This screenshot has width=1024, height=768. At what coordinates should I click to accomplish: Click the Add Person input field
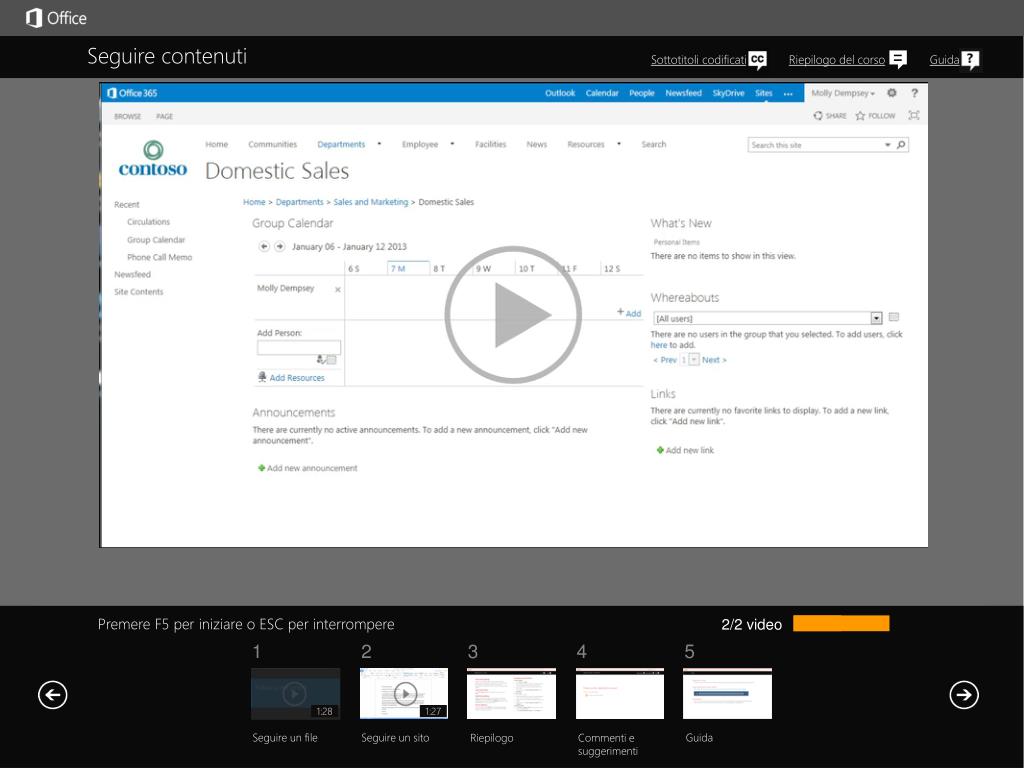coord(298,347)
